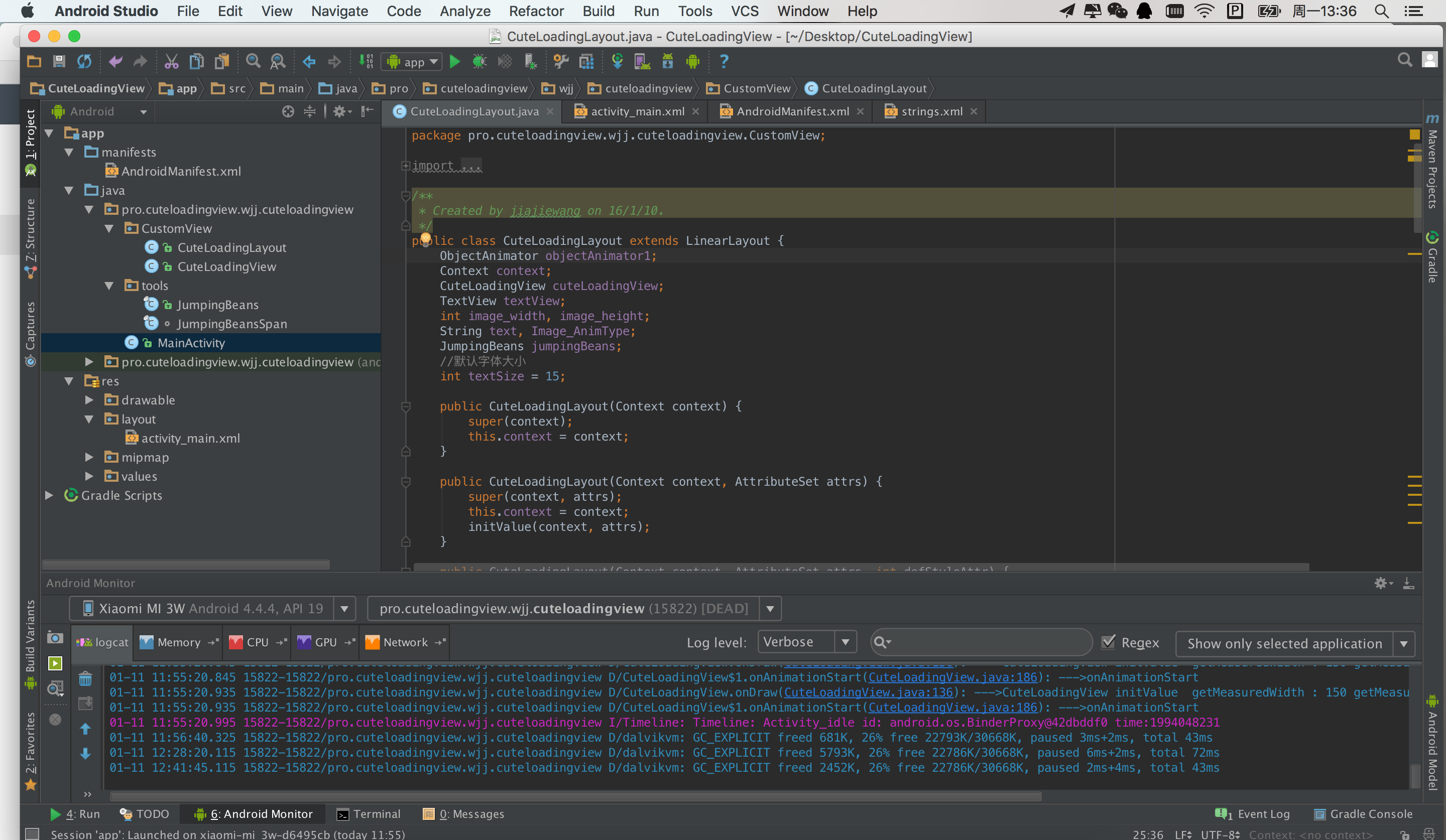1446x840 pixels.
Task: Click the project tree horizontal scrollbar
Action: 186,564
